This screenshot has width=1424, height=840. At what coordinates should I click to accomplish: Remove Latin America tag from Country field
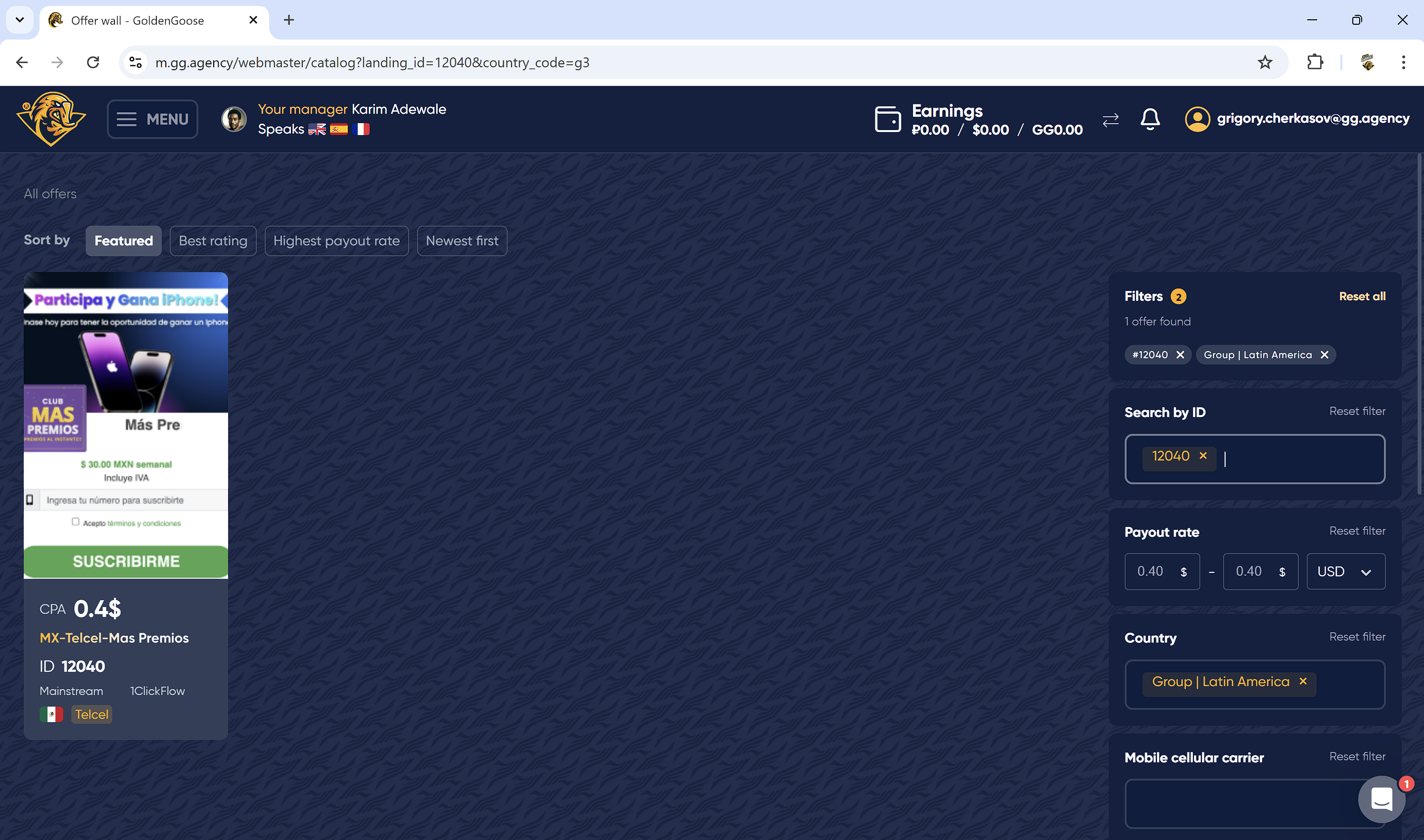1303,682
